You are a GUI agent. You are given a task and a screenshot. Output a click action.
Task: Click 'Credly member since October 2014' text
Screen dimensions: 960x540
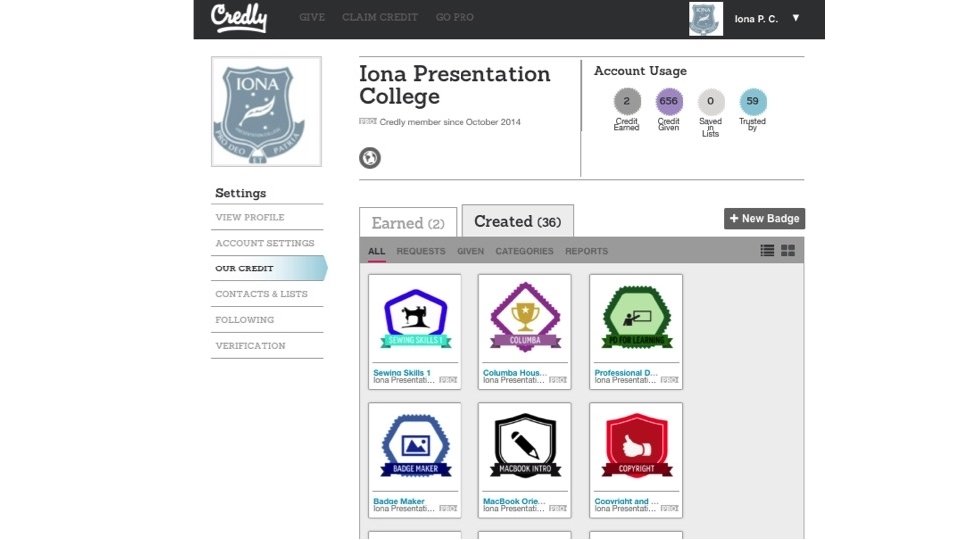coord(450,122)
